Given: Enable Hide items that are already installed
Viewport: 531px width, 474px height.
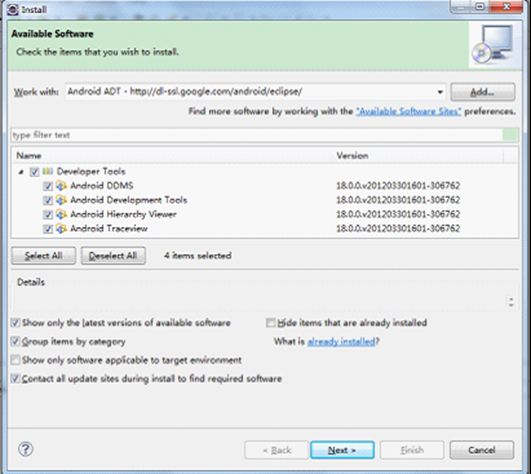Looking at the screenshot, I should coord(271,323).
